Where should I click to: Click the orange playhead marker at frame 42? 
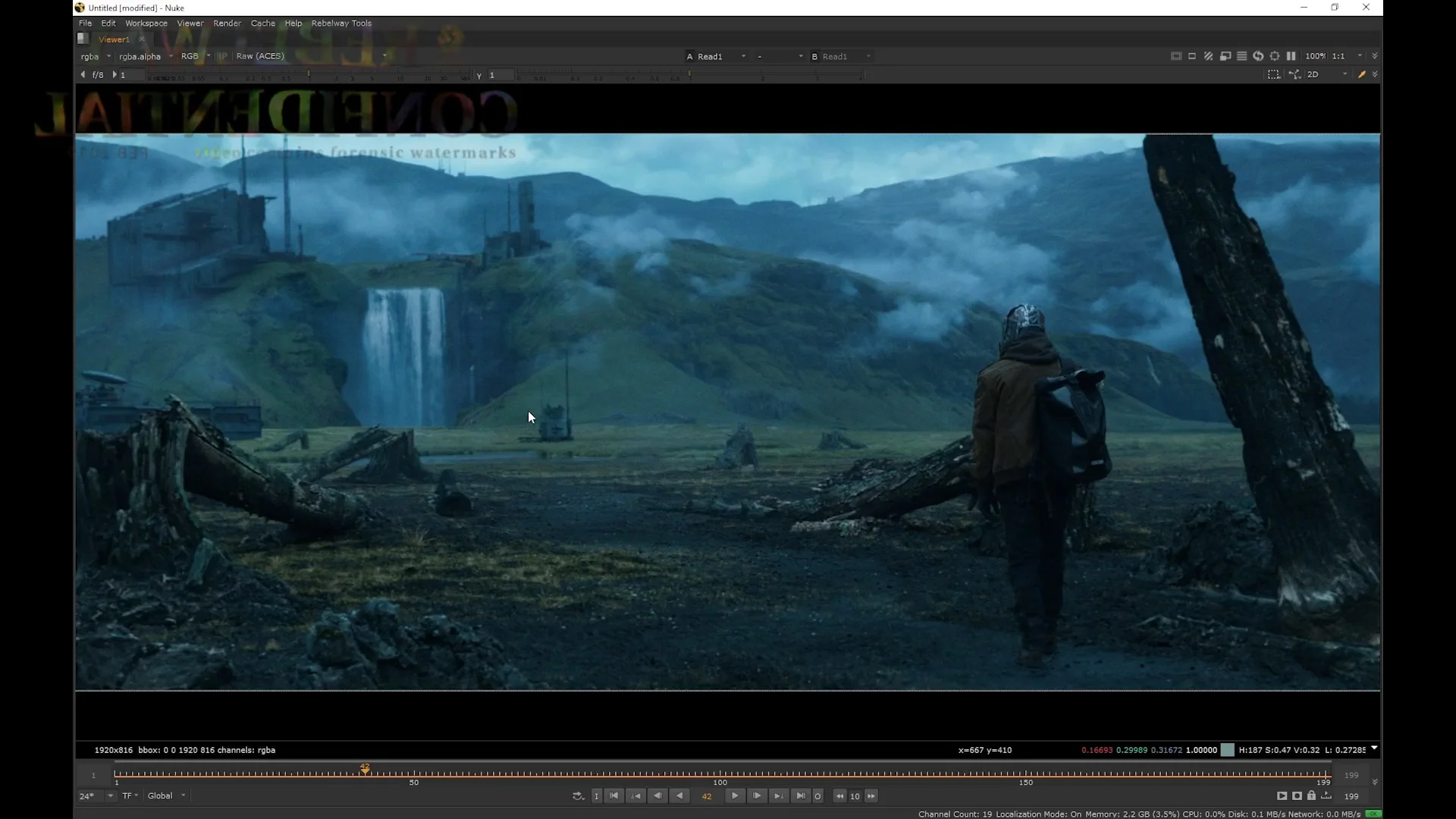click(x=366, y=769)
